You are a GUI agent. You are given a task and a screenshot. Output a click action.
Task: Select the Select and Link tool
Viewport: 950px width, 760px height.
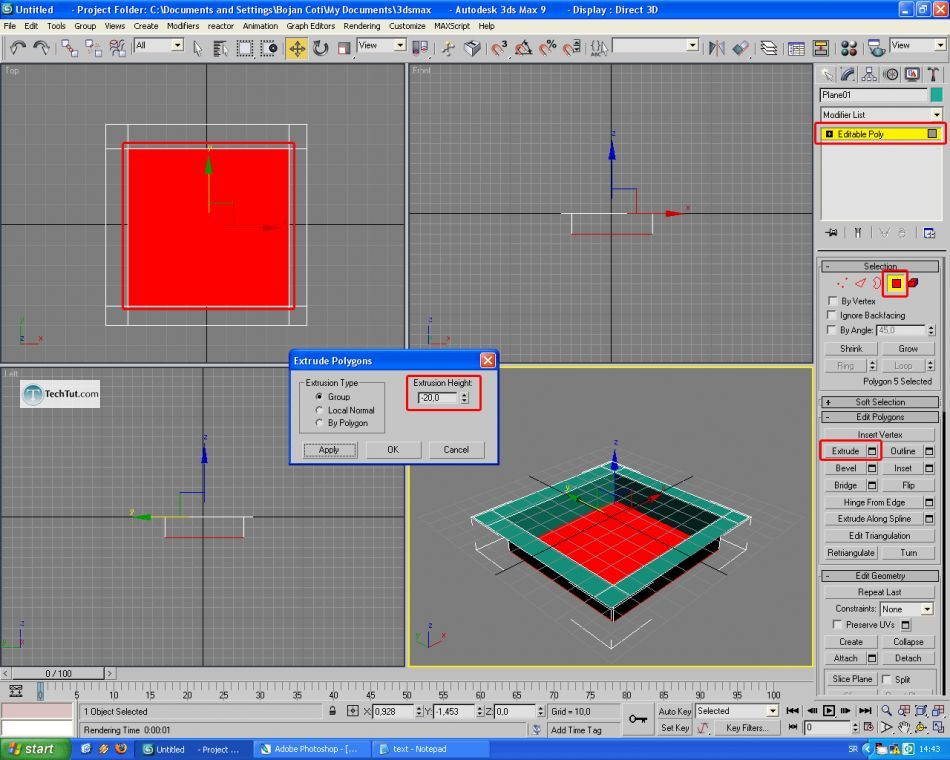click(x=69, y=48)
